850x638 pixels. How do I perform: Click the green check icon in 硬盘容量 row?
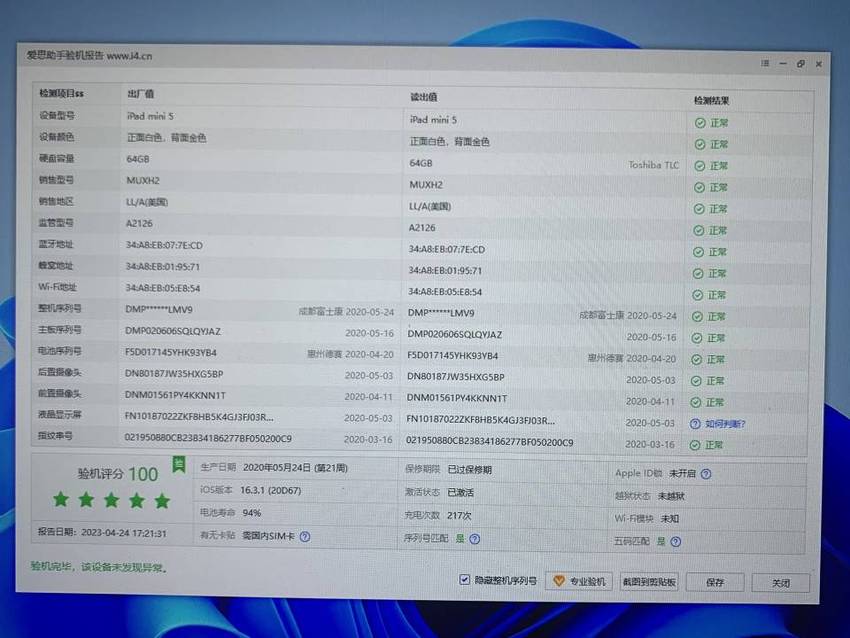(x=700, y=166)
